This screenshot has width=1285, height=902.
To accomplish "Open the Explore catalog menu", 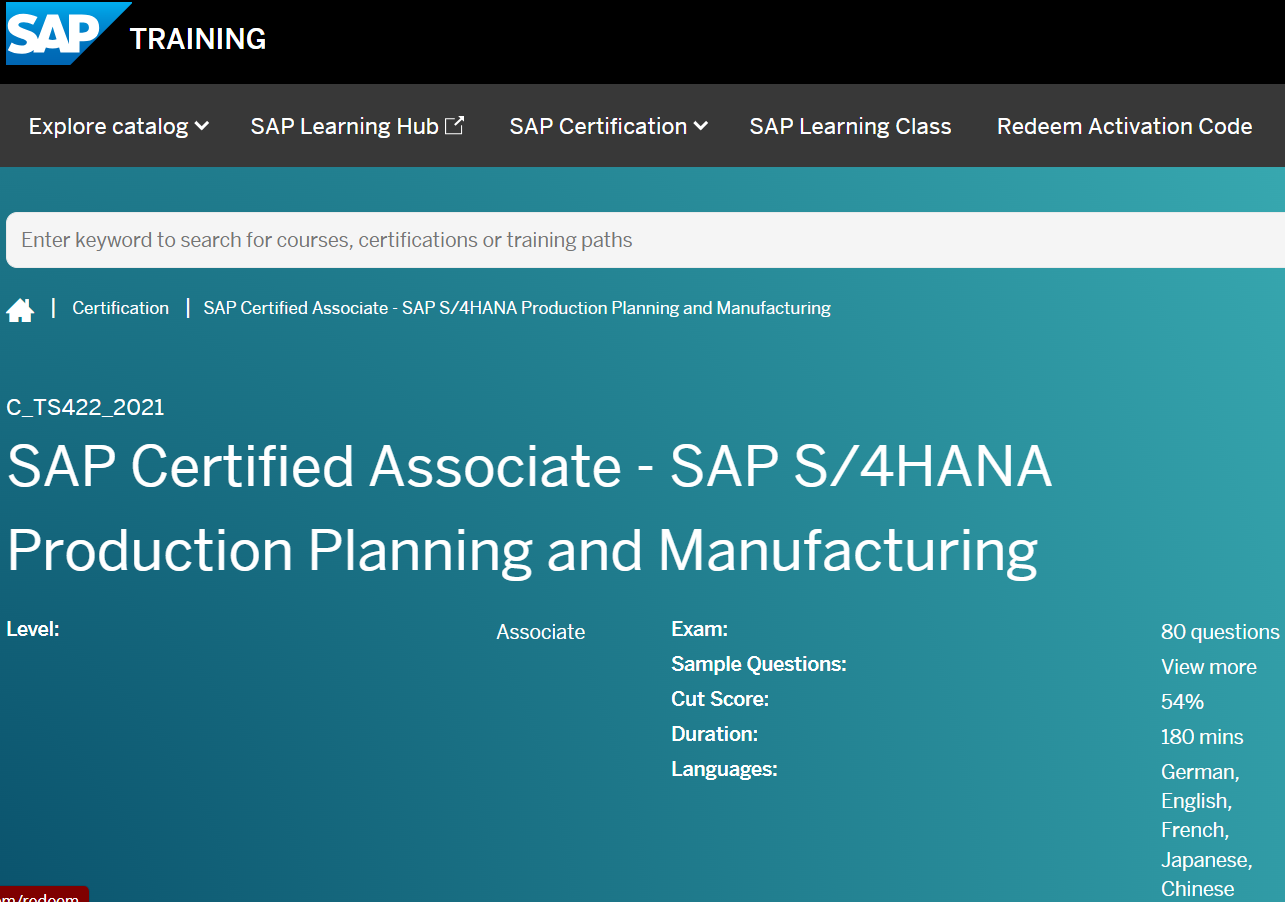I will [118, 126].
